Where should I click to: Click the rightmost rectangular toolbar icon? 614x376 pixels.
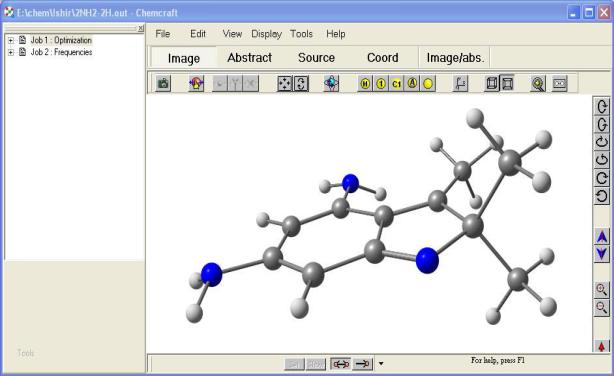coord(559,83)
